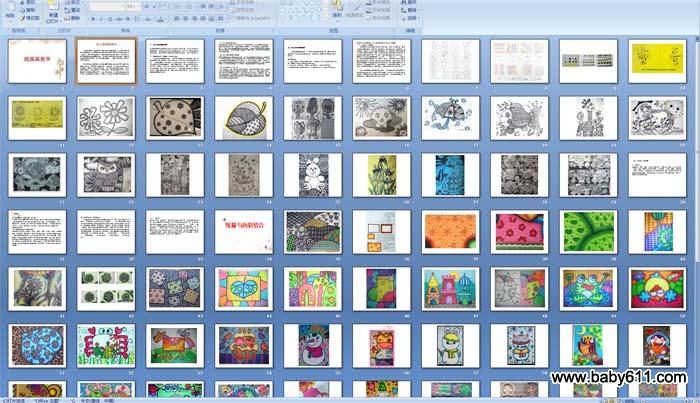Click the Quick Styles icon
700x403 pixels.
(x=354, y=9)
